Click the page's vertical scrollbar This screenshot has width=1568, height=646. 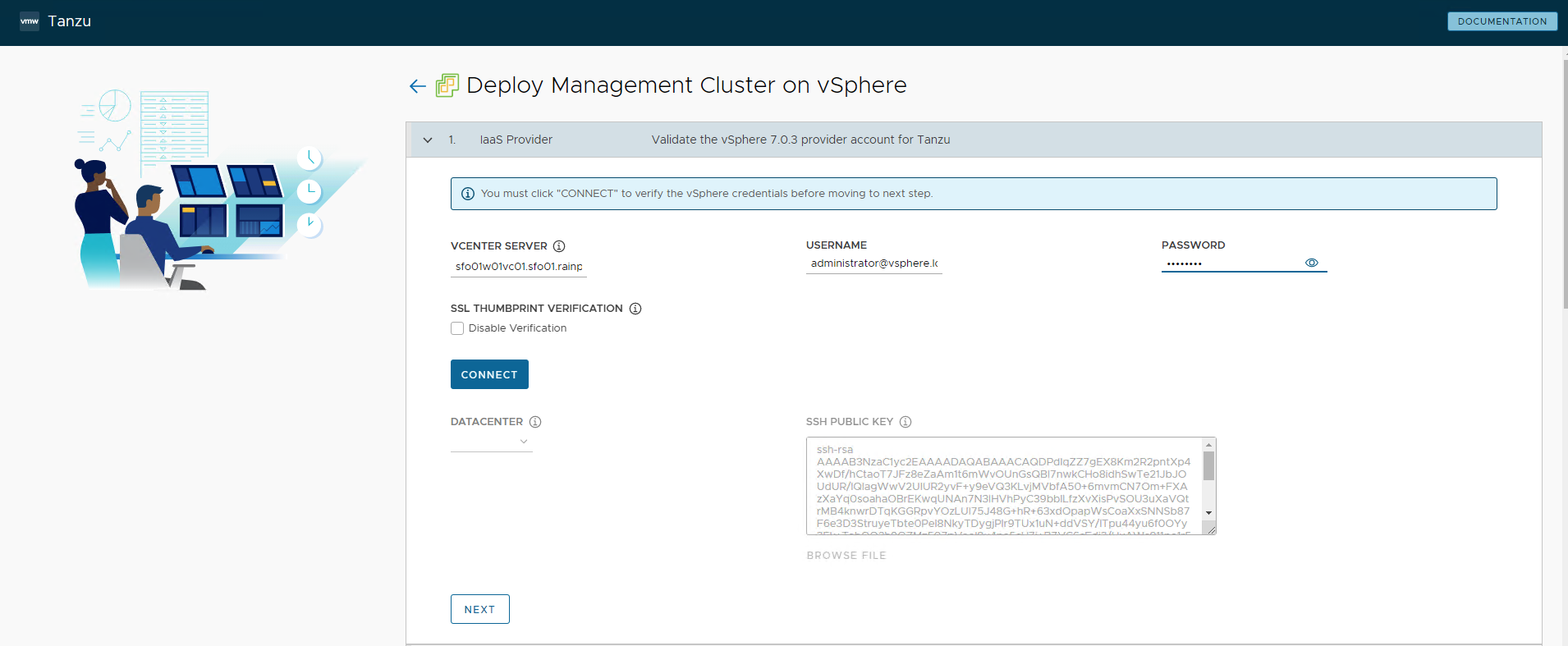pyautogui.click(x=1565, y=185)
